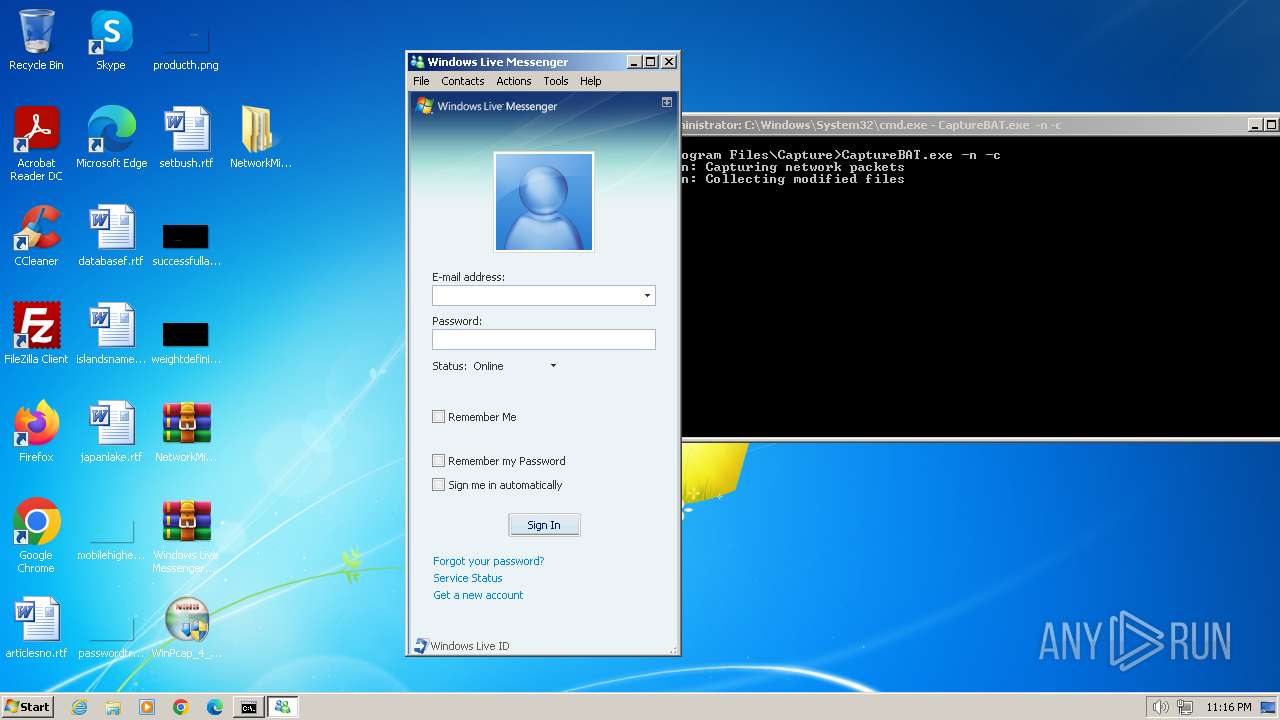Select the articlesno.rtf document icon

[x=36, y=628]
